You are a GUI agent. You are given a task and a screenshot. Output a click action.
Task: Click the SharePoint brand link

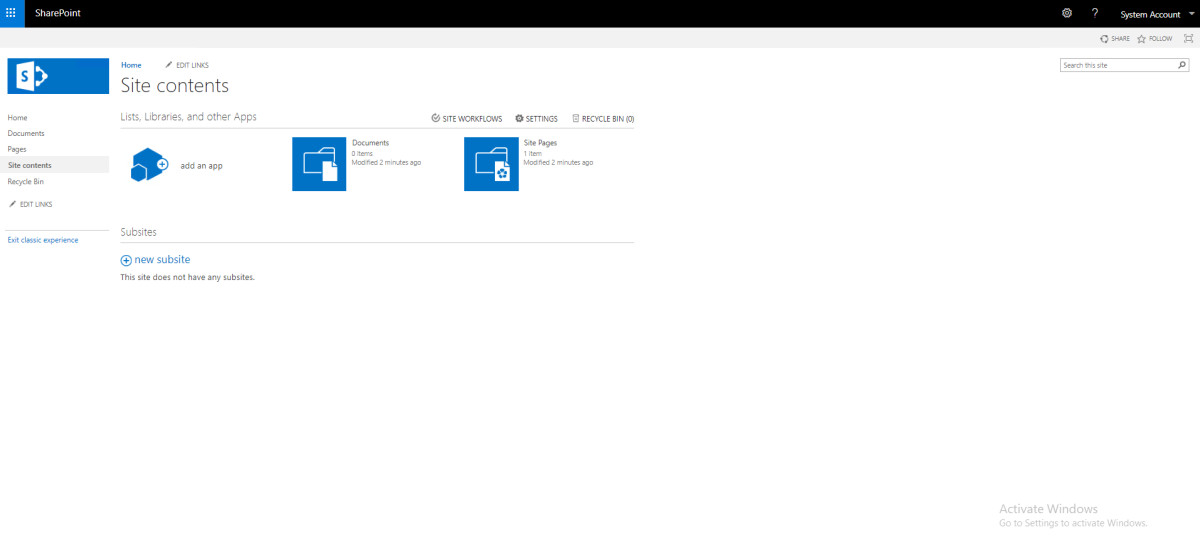[x=57, y=13]
